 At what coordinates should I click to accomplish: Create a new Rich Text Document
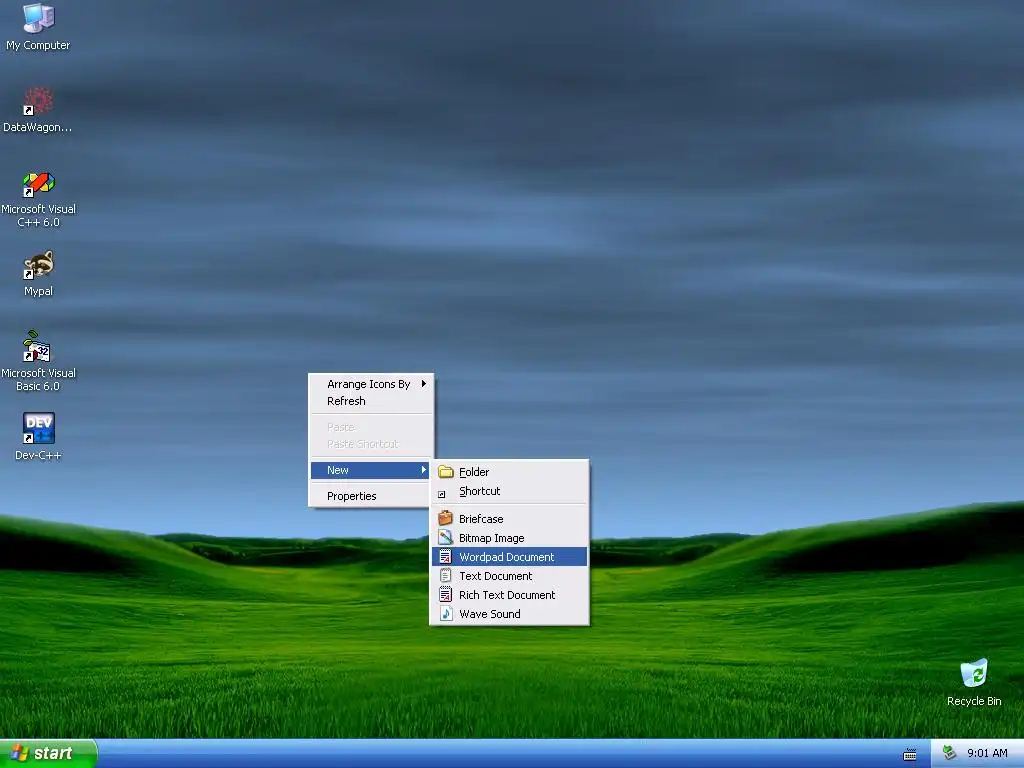point(509,594)
